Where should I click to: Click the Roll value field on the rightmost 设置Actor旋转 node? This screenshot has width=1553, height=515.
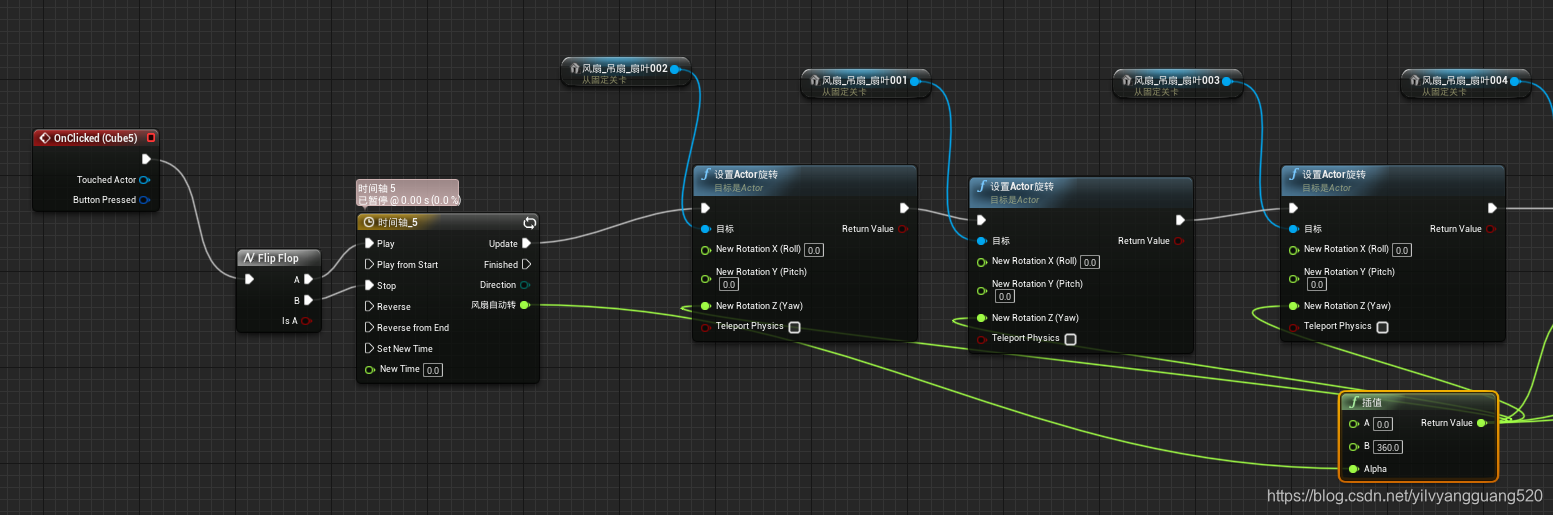[x=1402, y=250]
